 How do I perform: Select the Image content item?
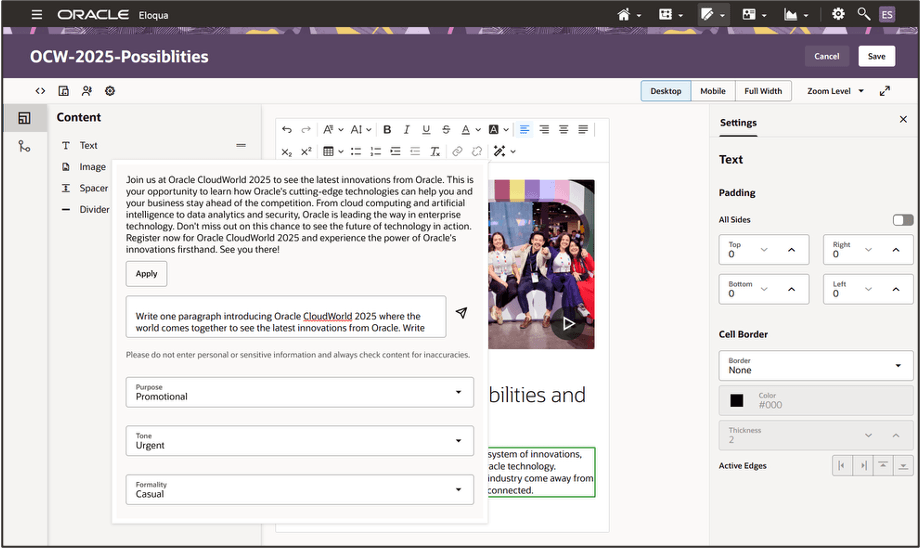[92, 167]
